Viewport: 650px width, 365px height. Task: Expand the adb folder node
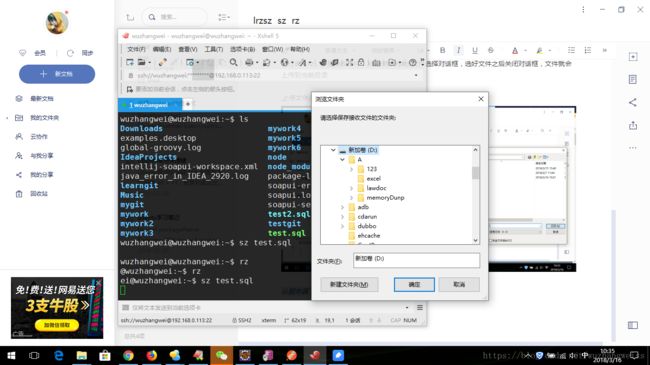(342, 207)
